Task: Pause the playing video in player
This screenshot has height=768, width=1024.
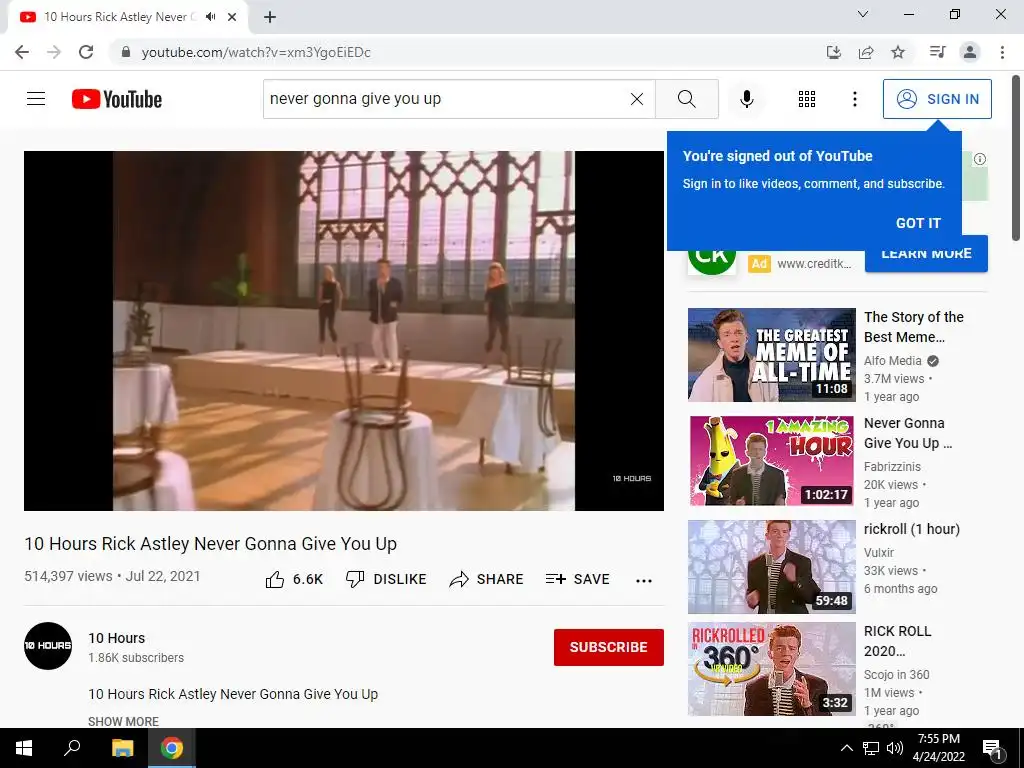Action: (344, 330)
